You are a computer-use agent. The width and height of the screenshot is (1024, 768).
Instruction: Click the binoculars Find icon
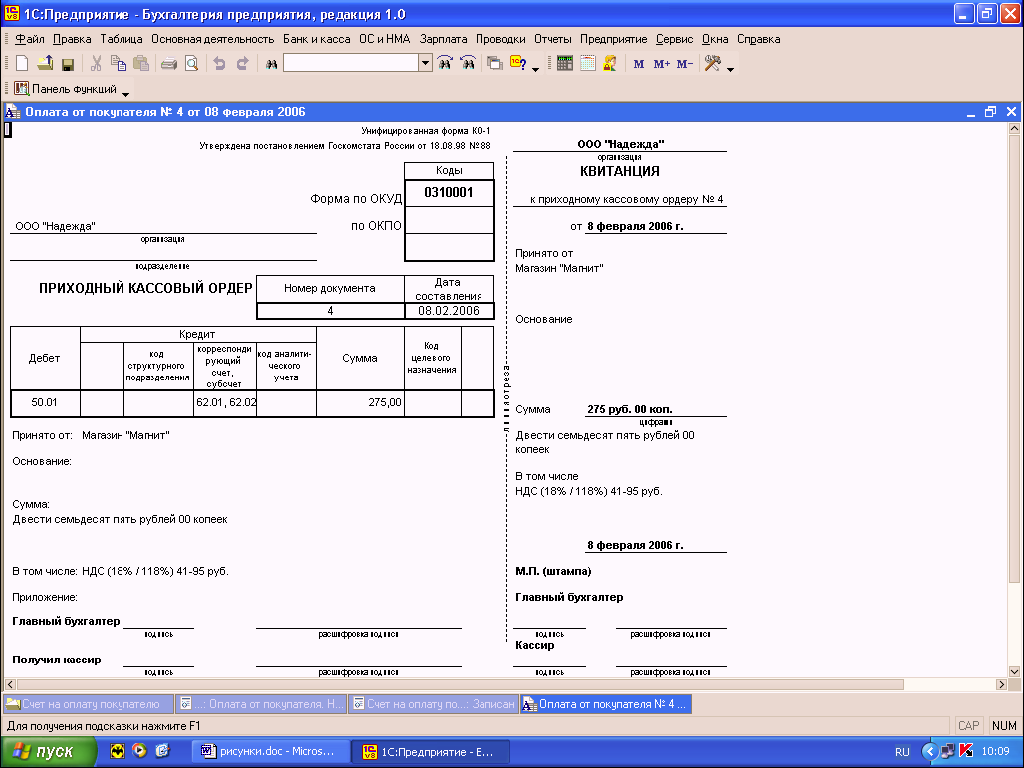tap(270, 63)
